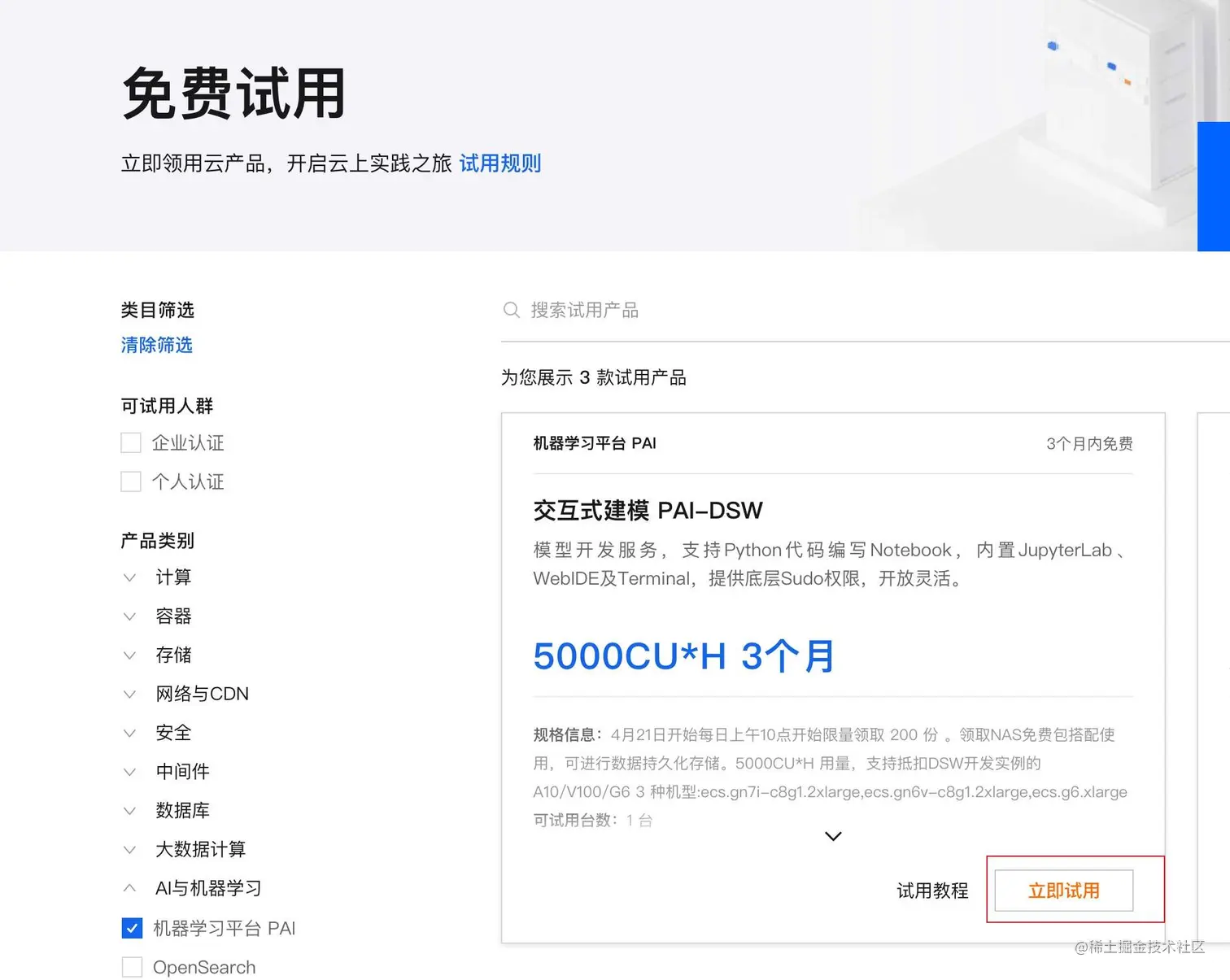Enable the 个人认证 checkbox

click(x=131, y=481)
